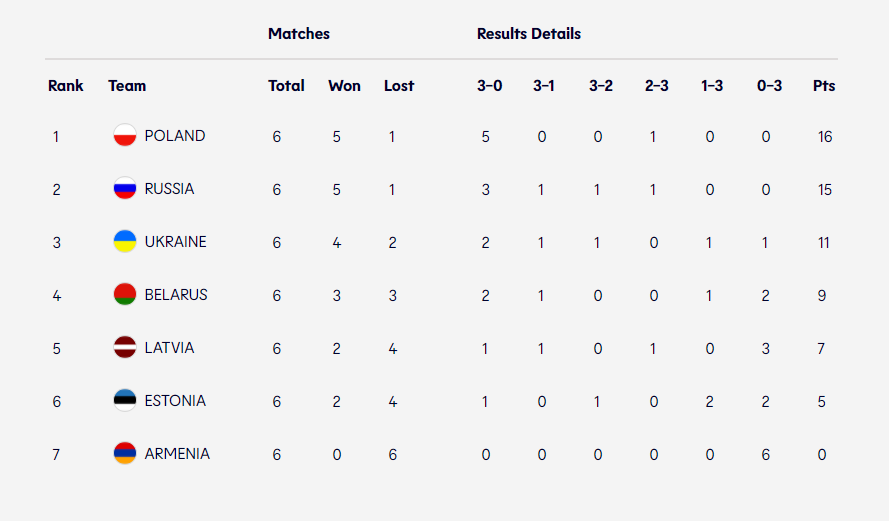
Task: Click the Russia flag icon
Action: point(125,189)
